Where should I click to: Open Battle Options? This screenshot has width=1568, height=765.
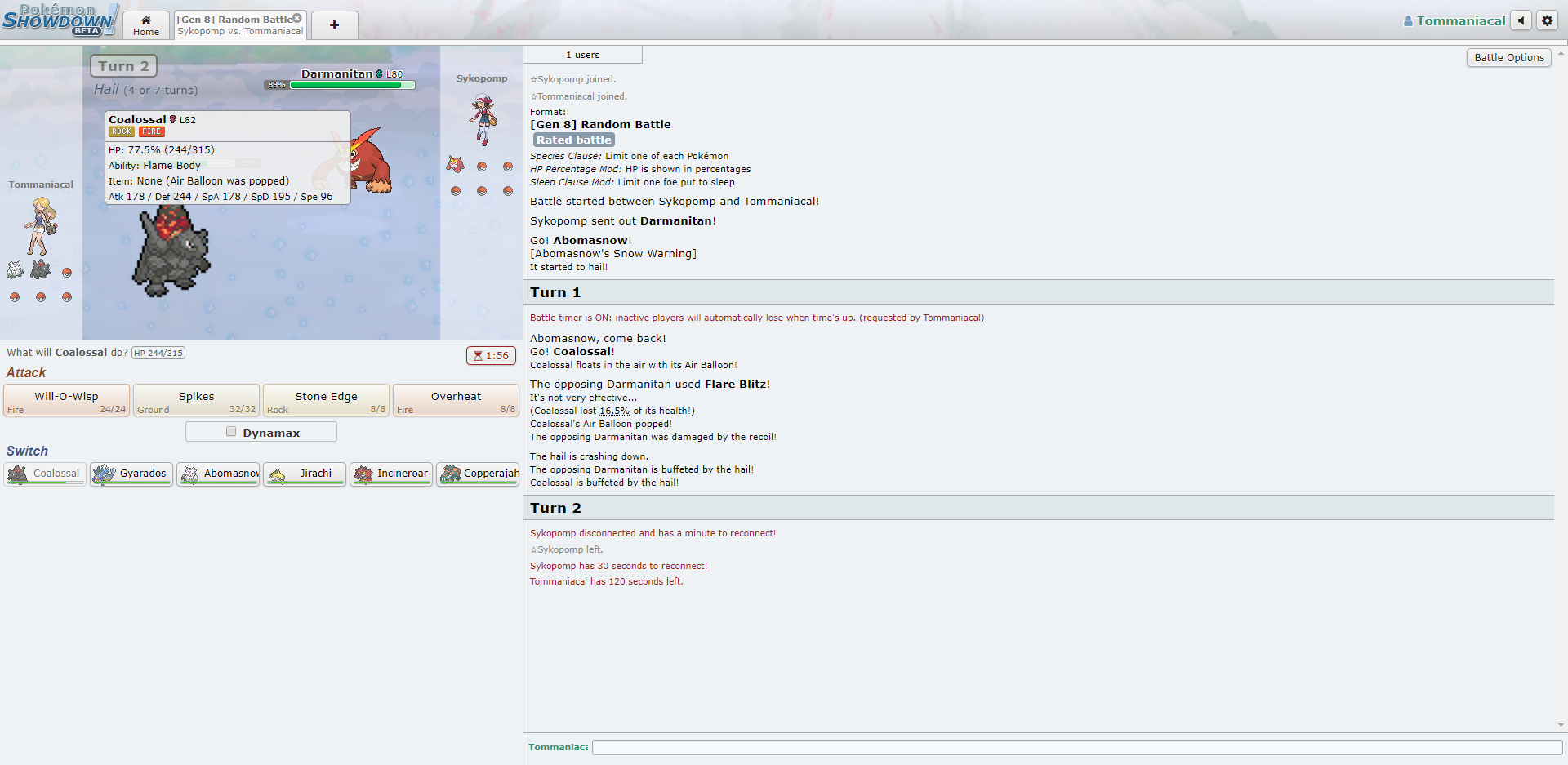pyautogui.click(x=1508, y=58)
